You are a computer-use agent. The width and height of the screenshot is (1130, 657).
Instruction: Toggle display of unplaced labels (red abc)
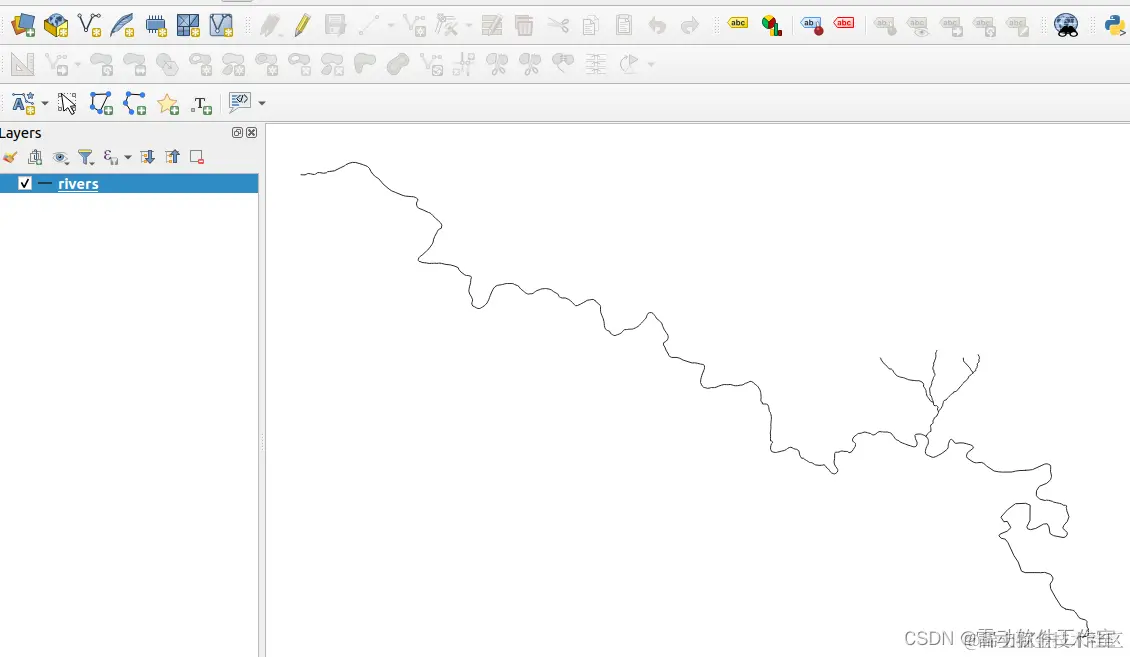[844, 23]
